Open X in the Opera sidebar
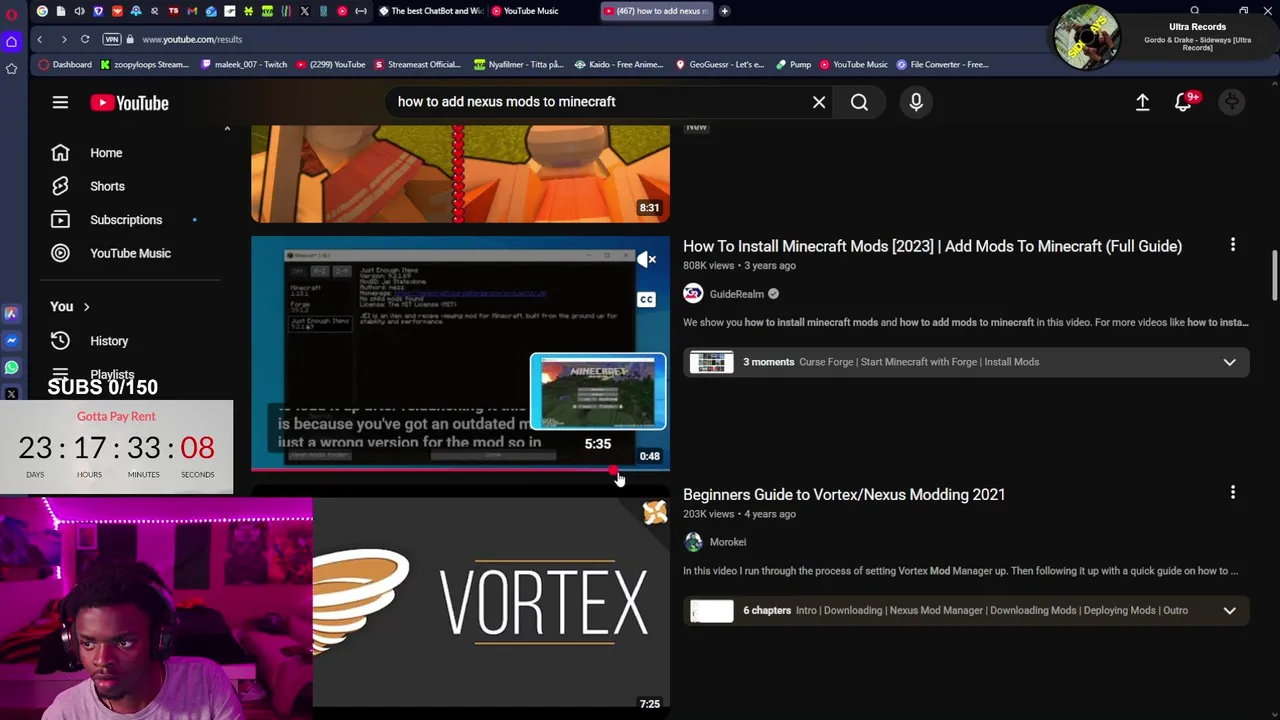This screenshot has height=720, width=1280. click(11, 394)
